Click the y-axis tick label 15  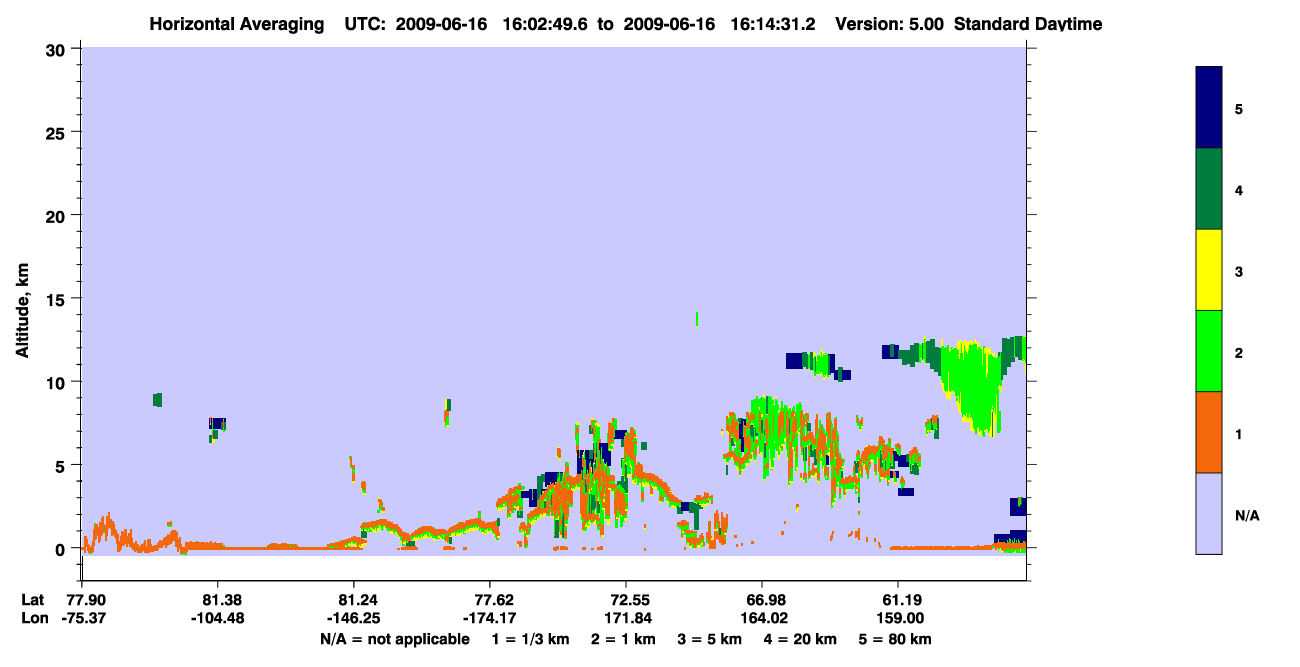pyautogui.click(x=58, y=299)
